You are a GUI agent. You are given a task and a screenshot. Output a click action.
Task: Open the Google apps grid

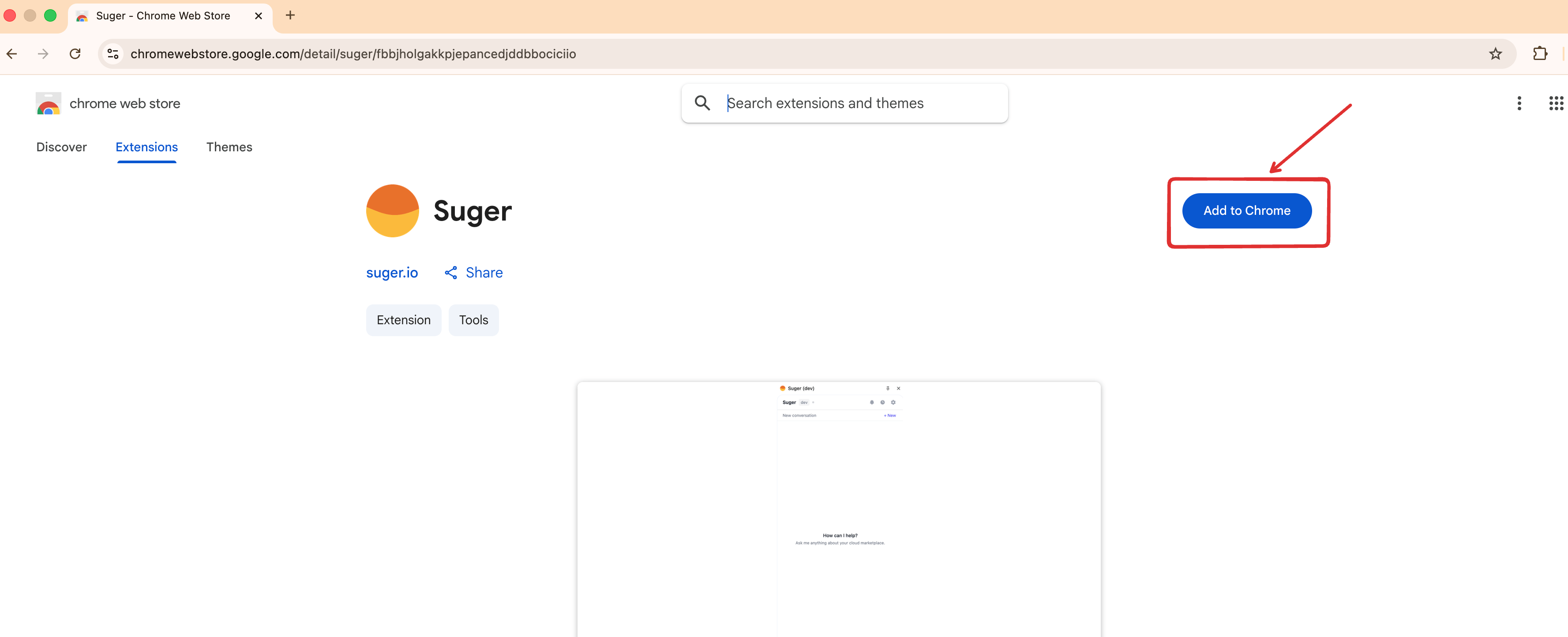(1556, 103)
